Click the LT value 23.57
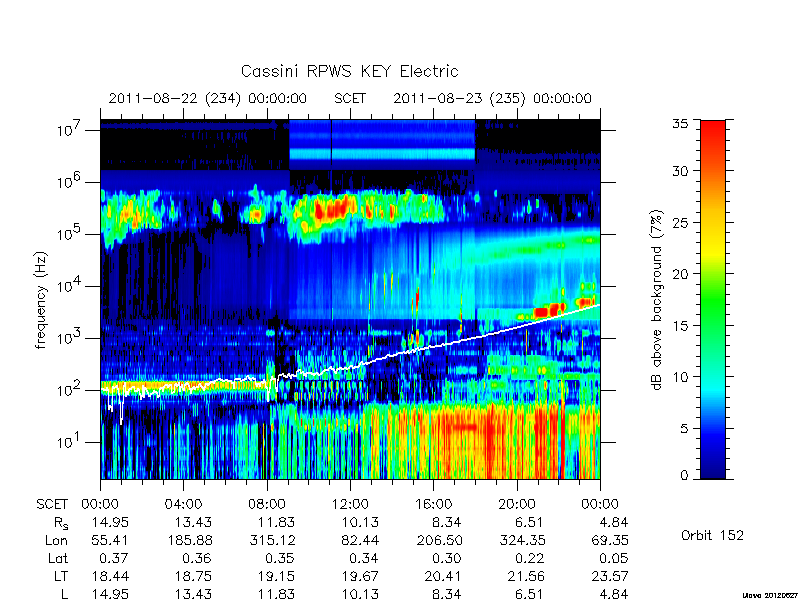This screenshot has height=600, width=800. 610,576
